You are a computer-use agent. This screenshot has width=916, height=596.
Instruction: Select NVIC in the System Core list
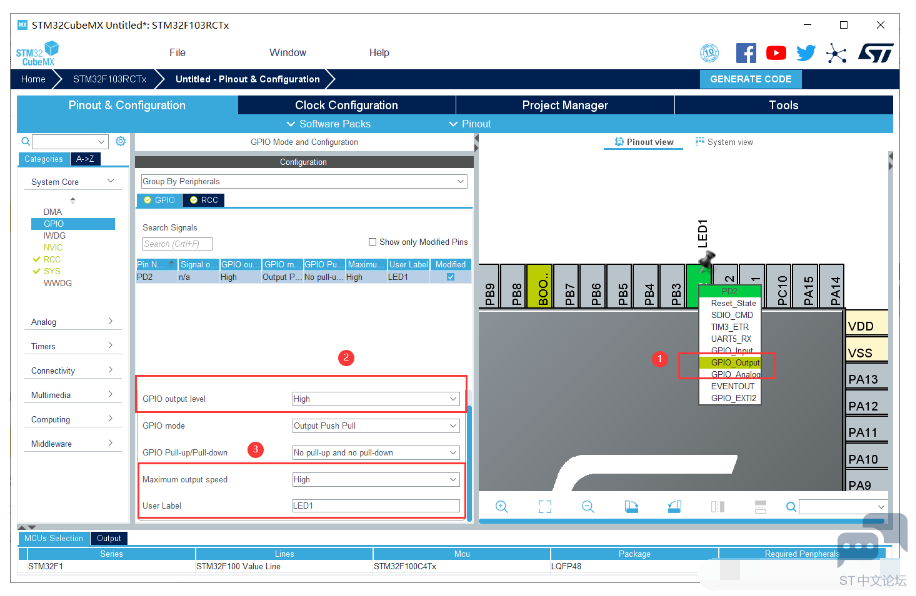click(x=53, y=247)
